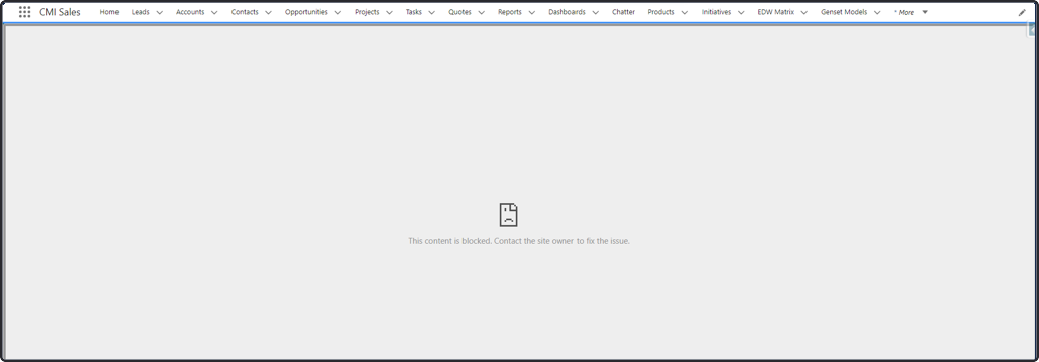This screenshot has height=362, width=1039.
Task: Open the Quotes tab
Action: coord(460,12)
